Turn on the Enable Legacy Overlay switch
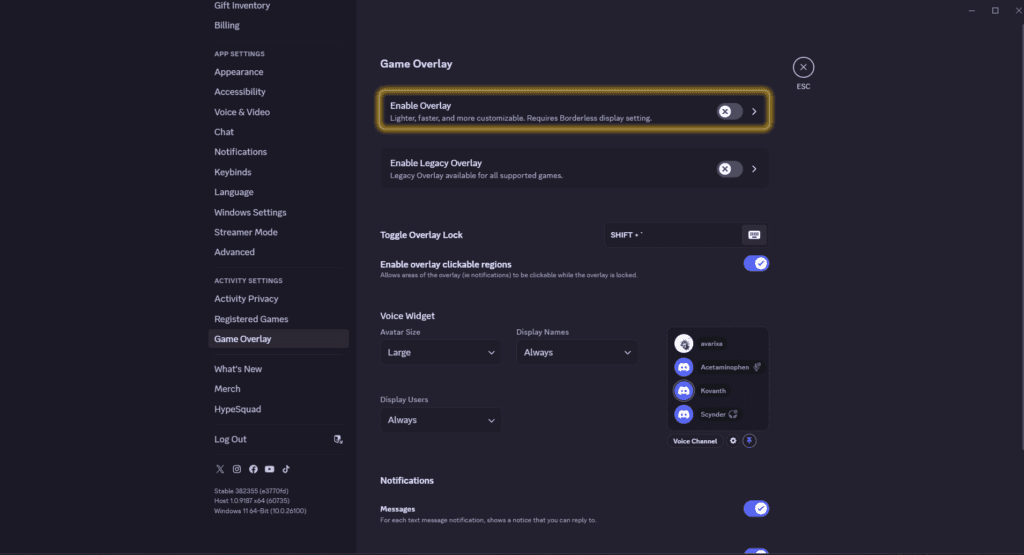This screenshot has height=555, width=1024. pos(729,169)
